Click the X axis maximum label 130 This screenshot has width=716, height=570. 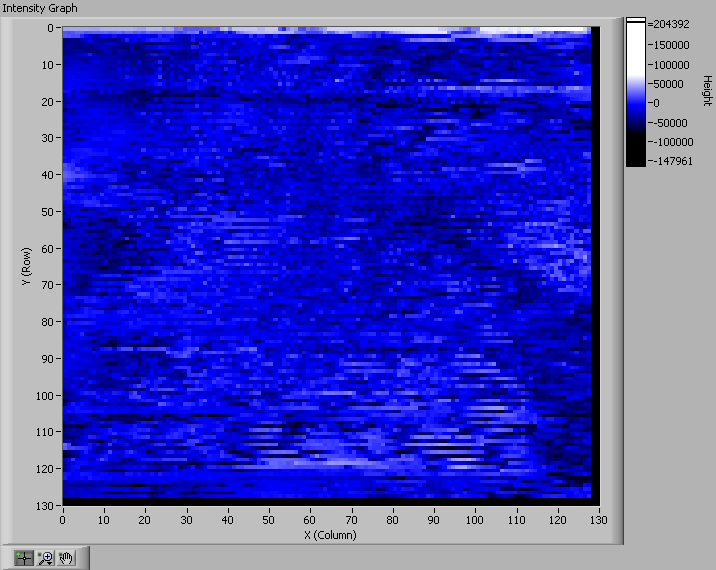[x=599, y=520]
